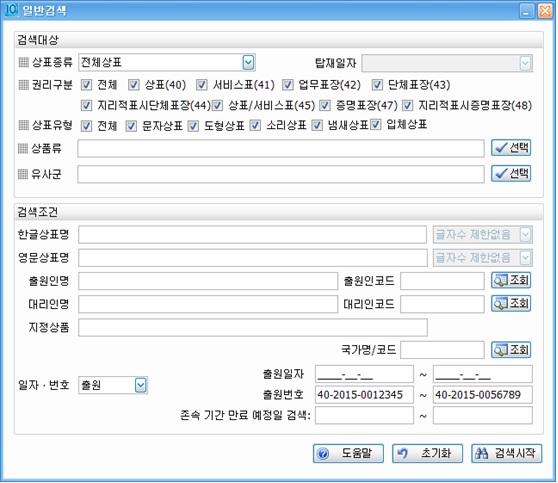
Task: Click the 검색시작 binoculars search button
Action: 506,453
